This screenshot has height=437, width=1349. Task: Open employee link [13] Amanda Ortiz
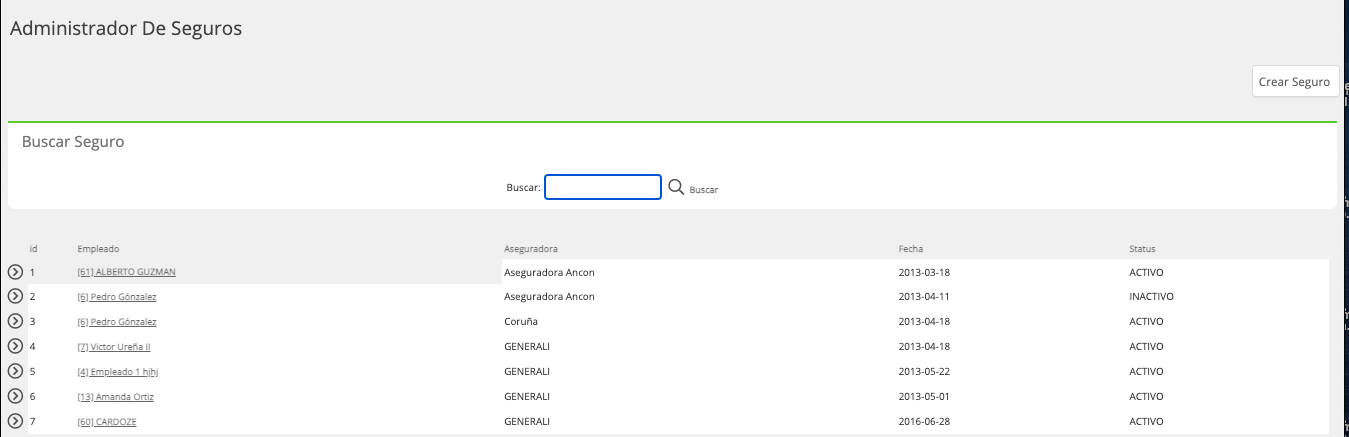click(115, 397)
